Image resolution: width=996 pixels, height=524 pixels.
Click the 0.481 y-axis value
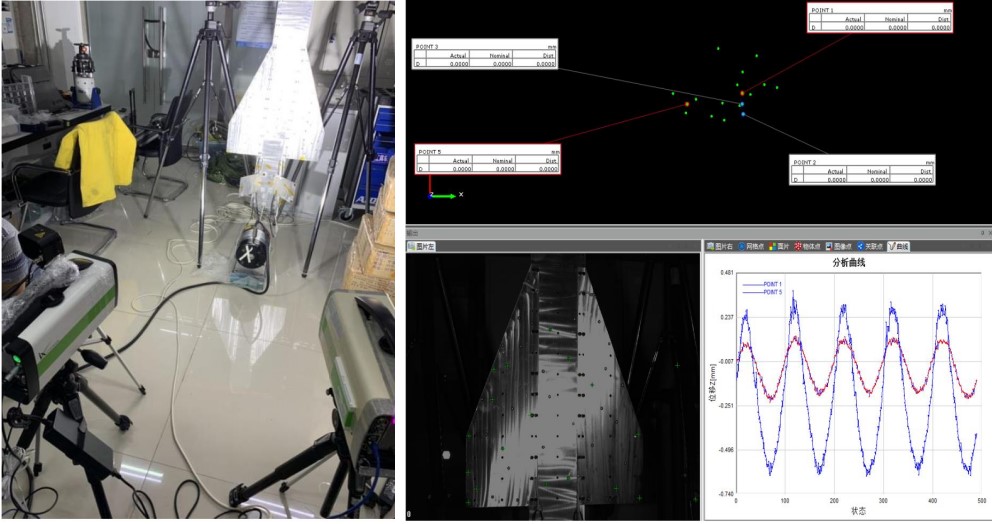(727, 272)
